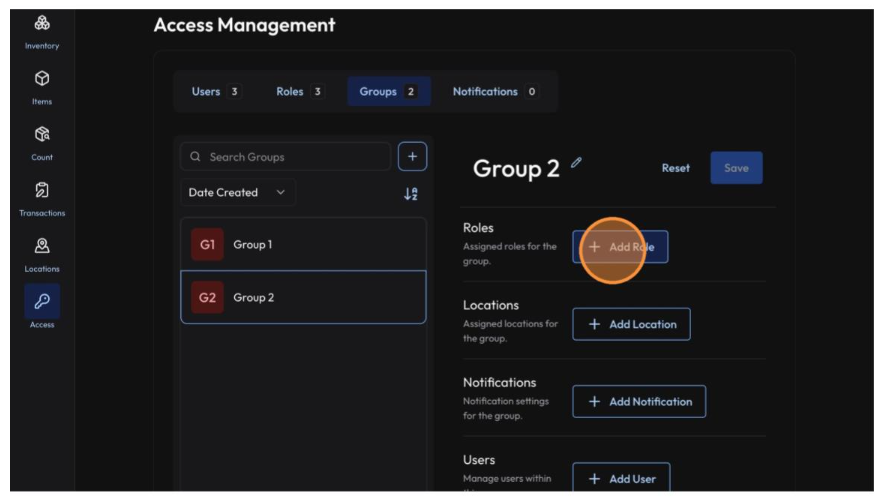Open the Inventory sidebar icon
The height and width of the screenshot is (498, 884).
pyautogui.click(x=42, y=23)
